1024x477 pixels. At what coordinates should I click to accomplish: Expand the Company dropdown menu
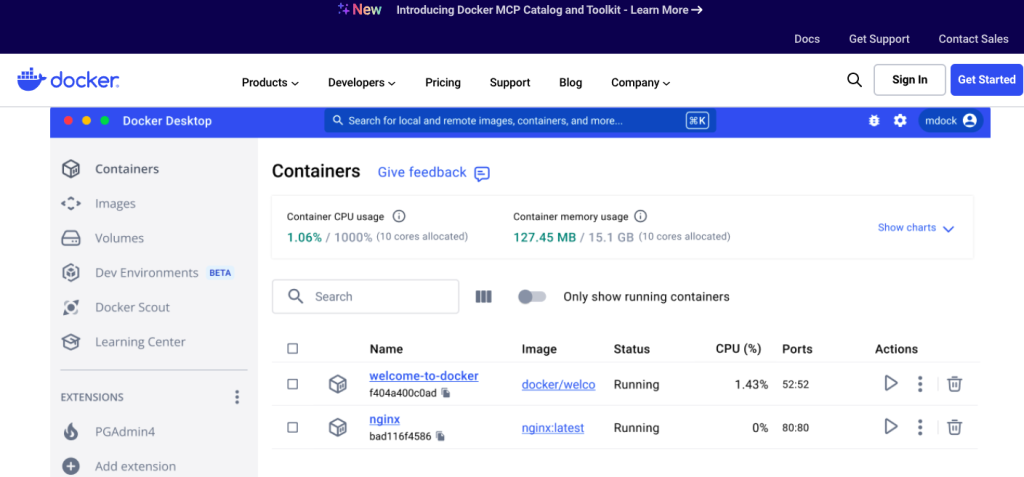[x=641, y=82]
